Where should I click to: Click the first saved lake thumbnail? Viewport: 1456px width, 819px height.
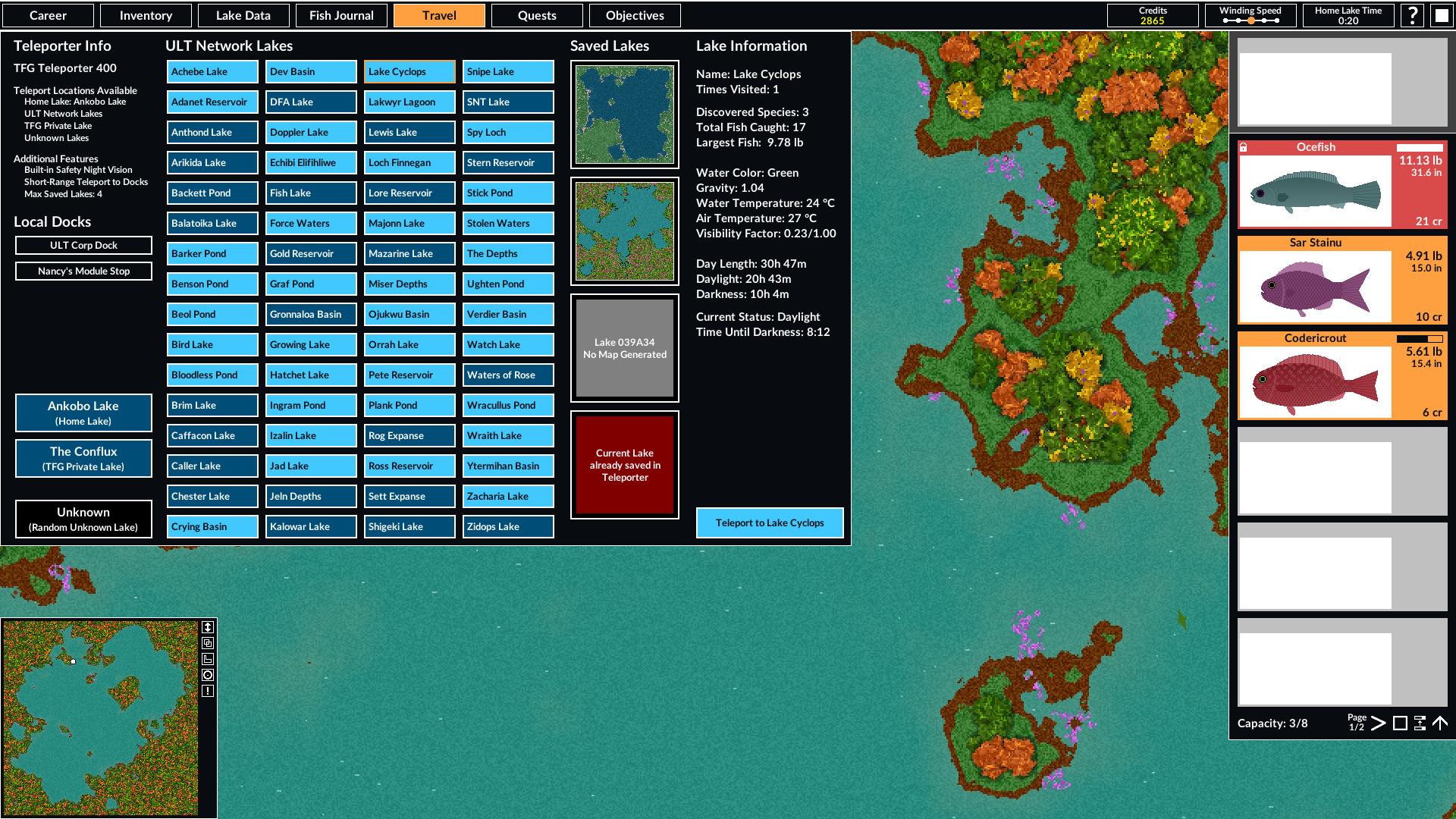pos(624,114)
